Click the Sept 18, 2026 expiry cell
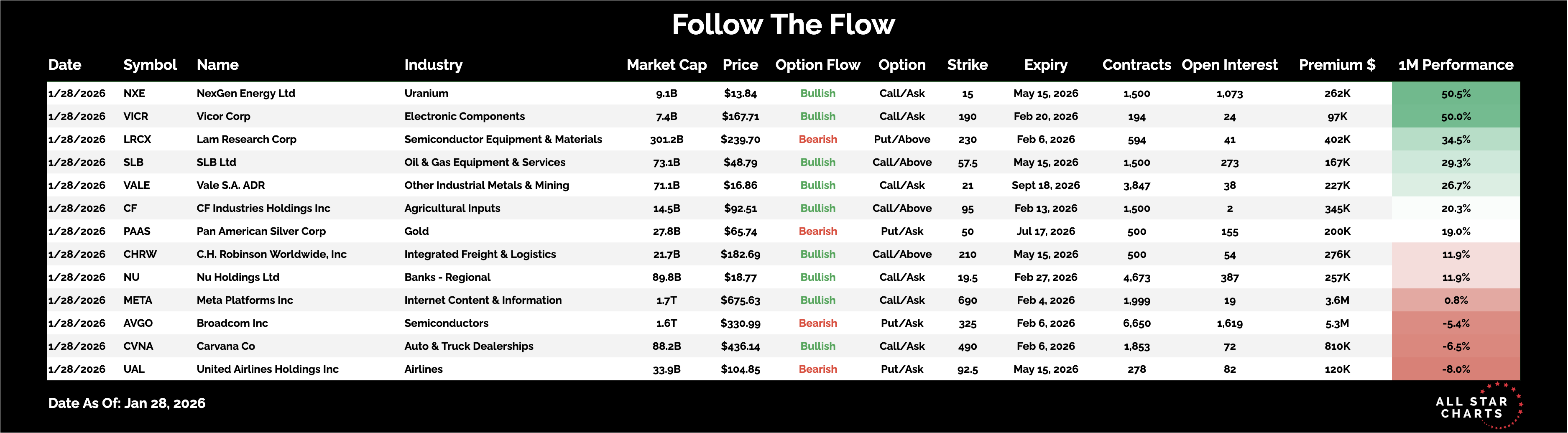 click(x=1045, y=186)
